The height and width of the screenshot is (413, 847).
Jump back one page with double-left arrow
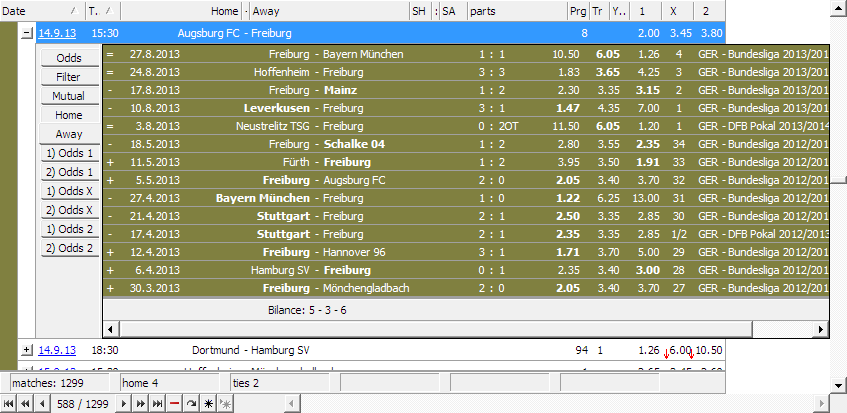tap(24, 404)
